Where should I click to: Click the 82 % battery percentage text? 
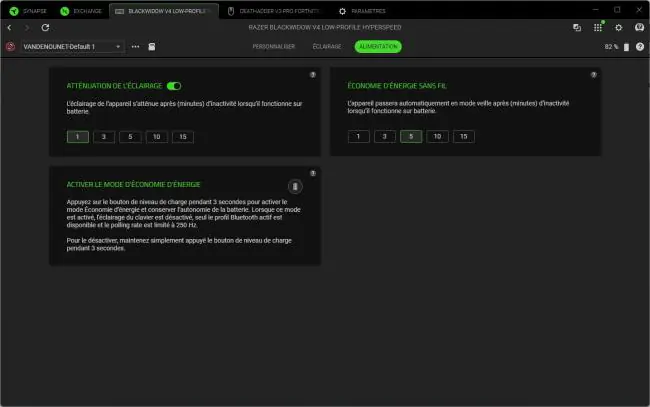tap(611, 47)
